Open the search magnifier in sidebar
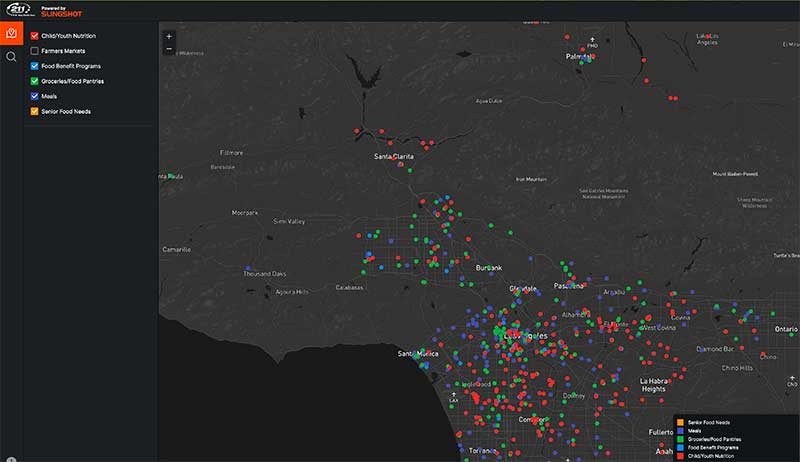This screenshot has width=800, height=462. click(11, 57)
